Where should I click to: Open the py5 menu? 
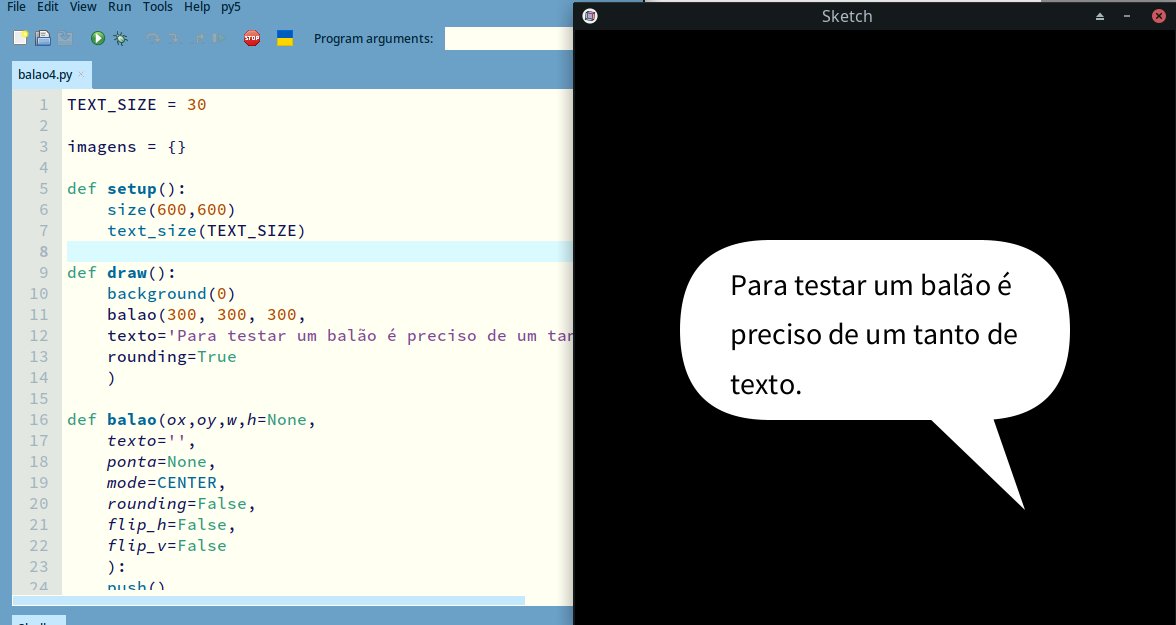[x=231, y=7]
